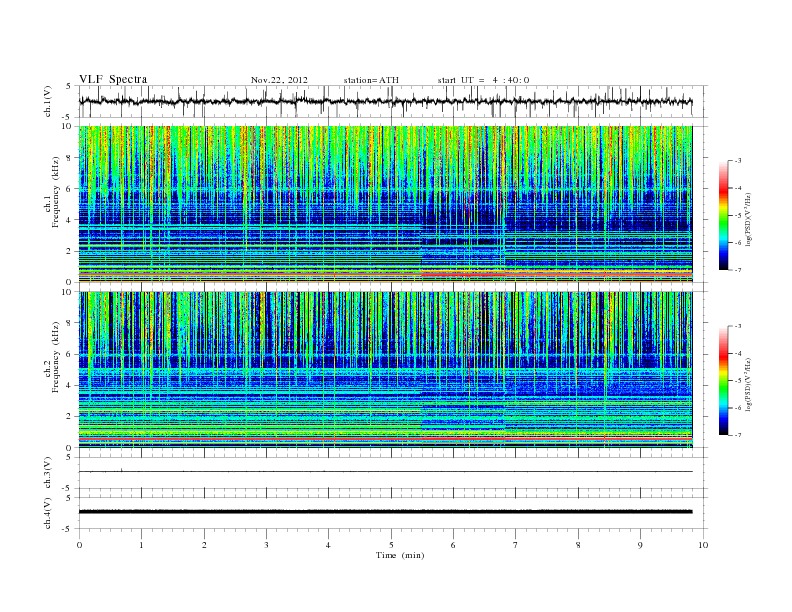The height and width of the screenshot is (612, 792).
Task: Click time axis tick label "10"
Action: pyautogui.click(x=703, y=545)
